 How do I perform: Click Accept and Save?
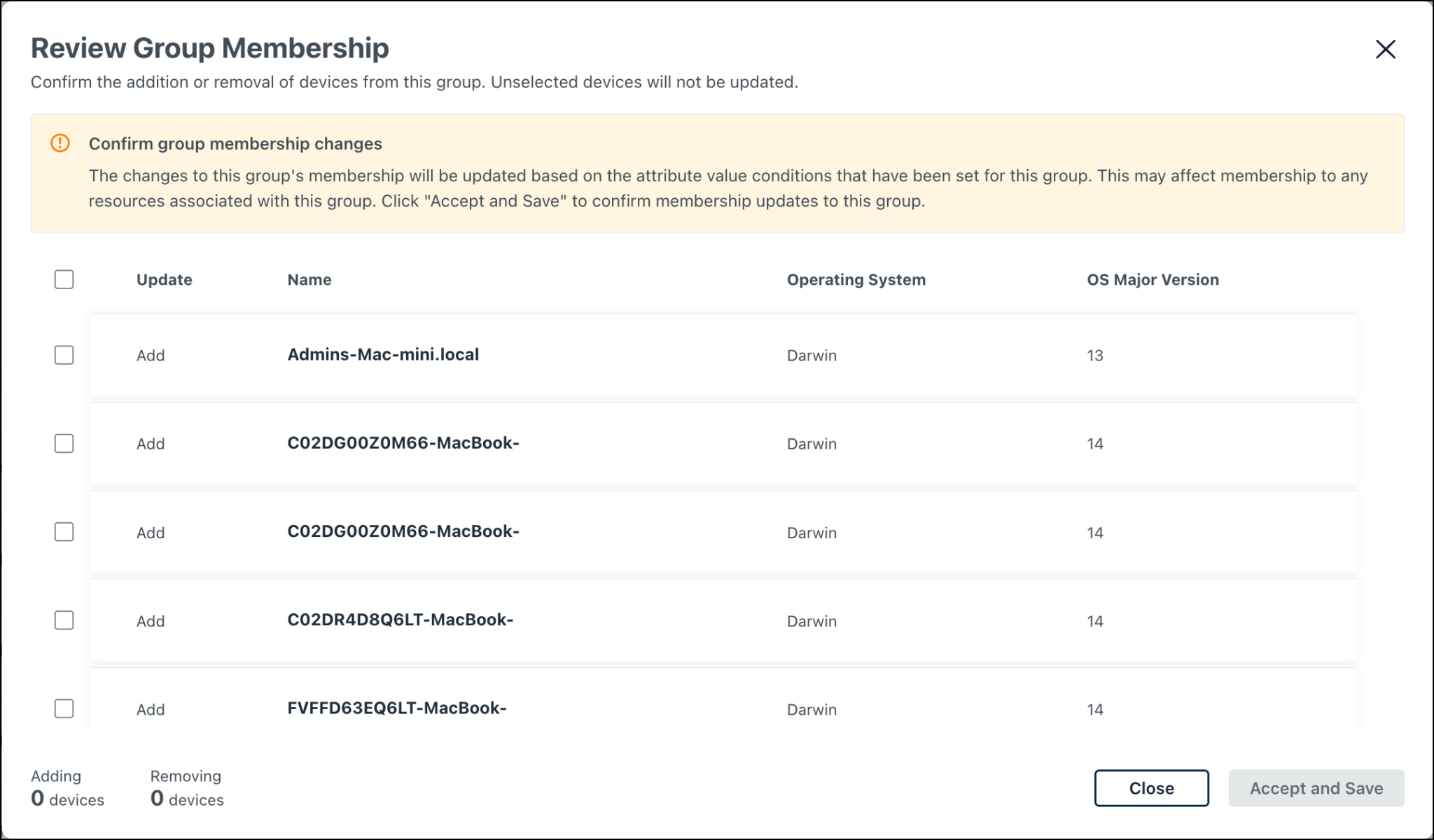(1316, 787)
